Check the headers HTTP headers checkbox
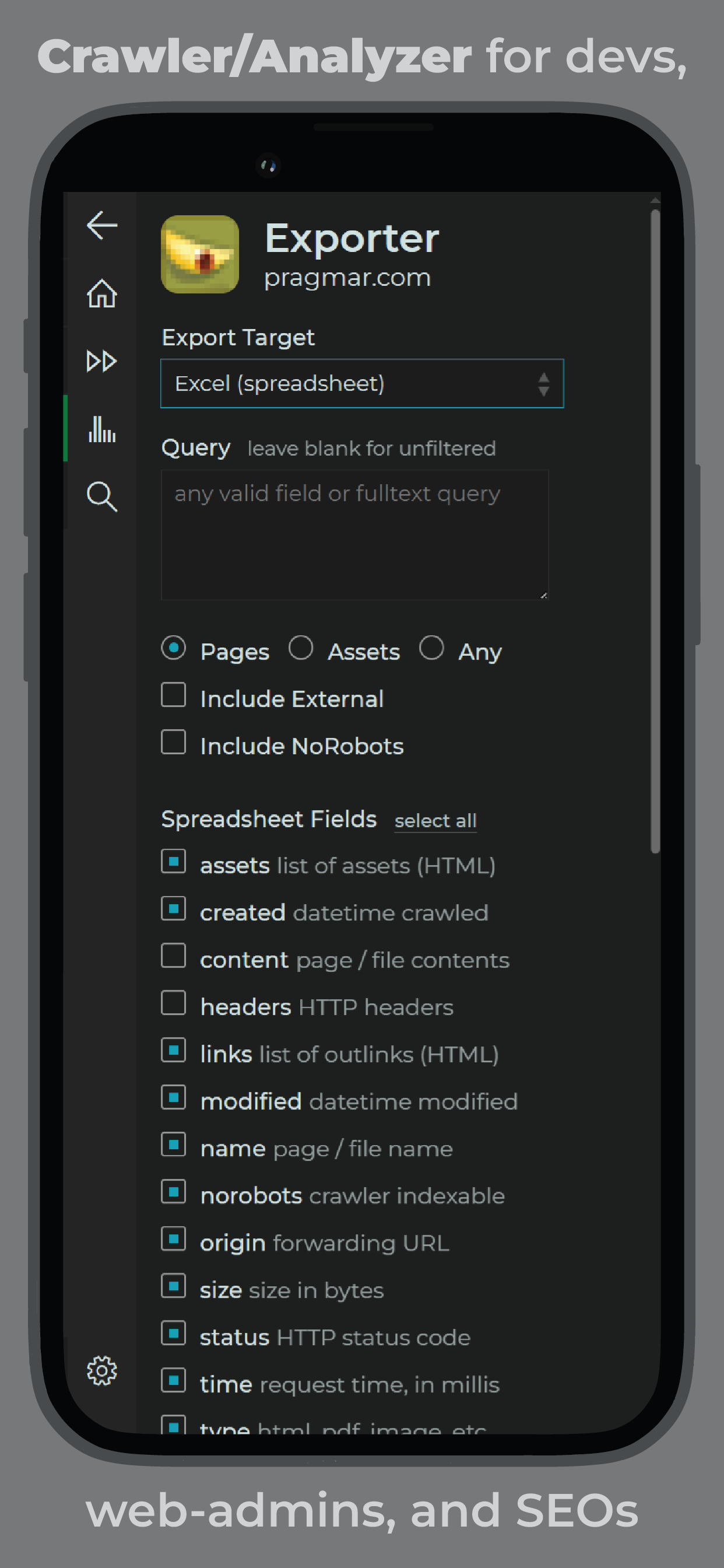The width and height of the screenshot is (724, 1568). click(x=173, y=1003)
